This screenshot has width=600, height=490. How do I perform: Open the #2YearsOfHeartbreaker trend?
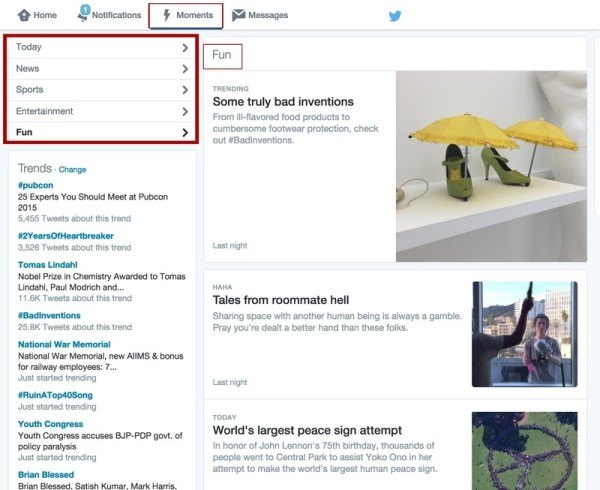(x=65, y=236)
